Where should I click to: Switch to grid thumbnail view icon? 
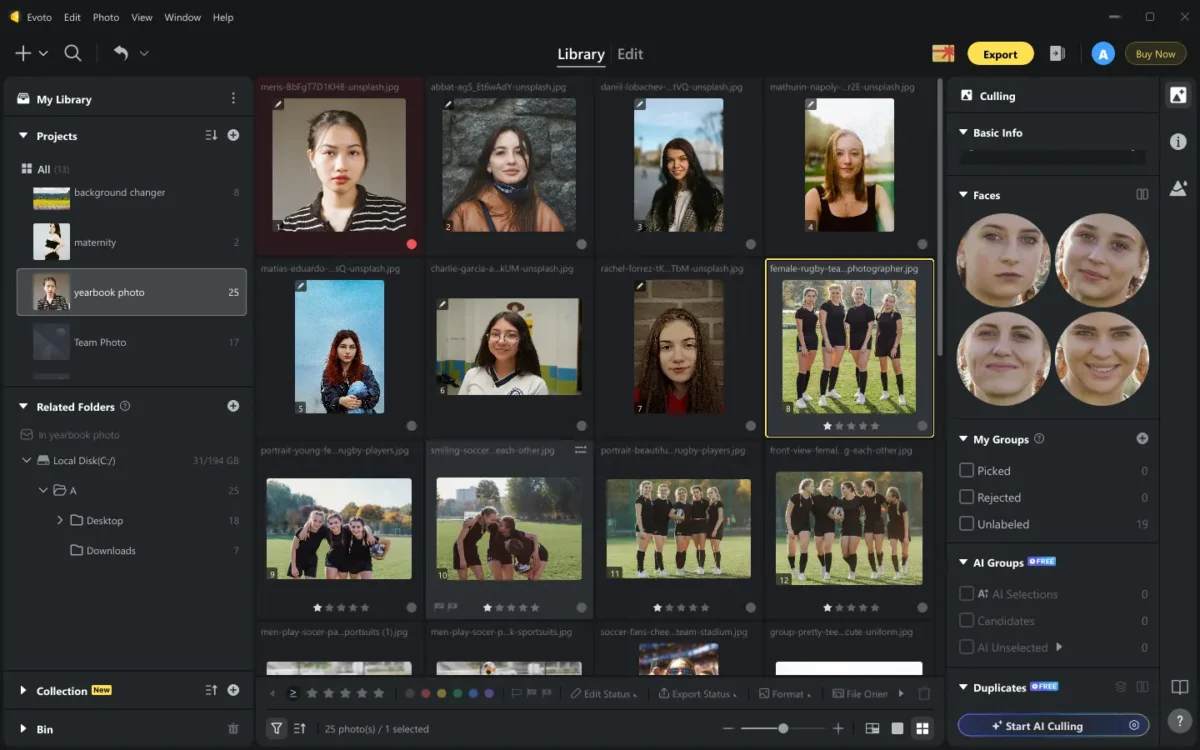(x=922, y=729)
